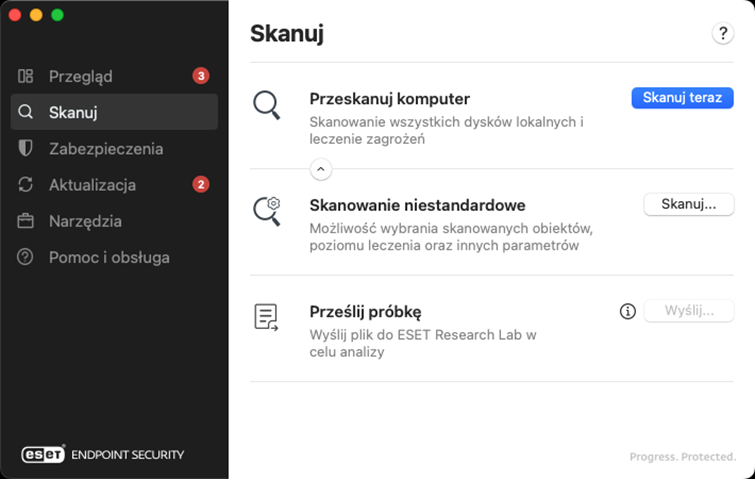Open custom scan via Skanuj... button
The image size is (756, 479).
pos(688,204)
